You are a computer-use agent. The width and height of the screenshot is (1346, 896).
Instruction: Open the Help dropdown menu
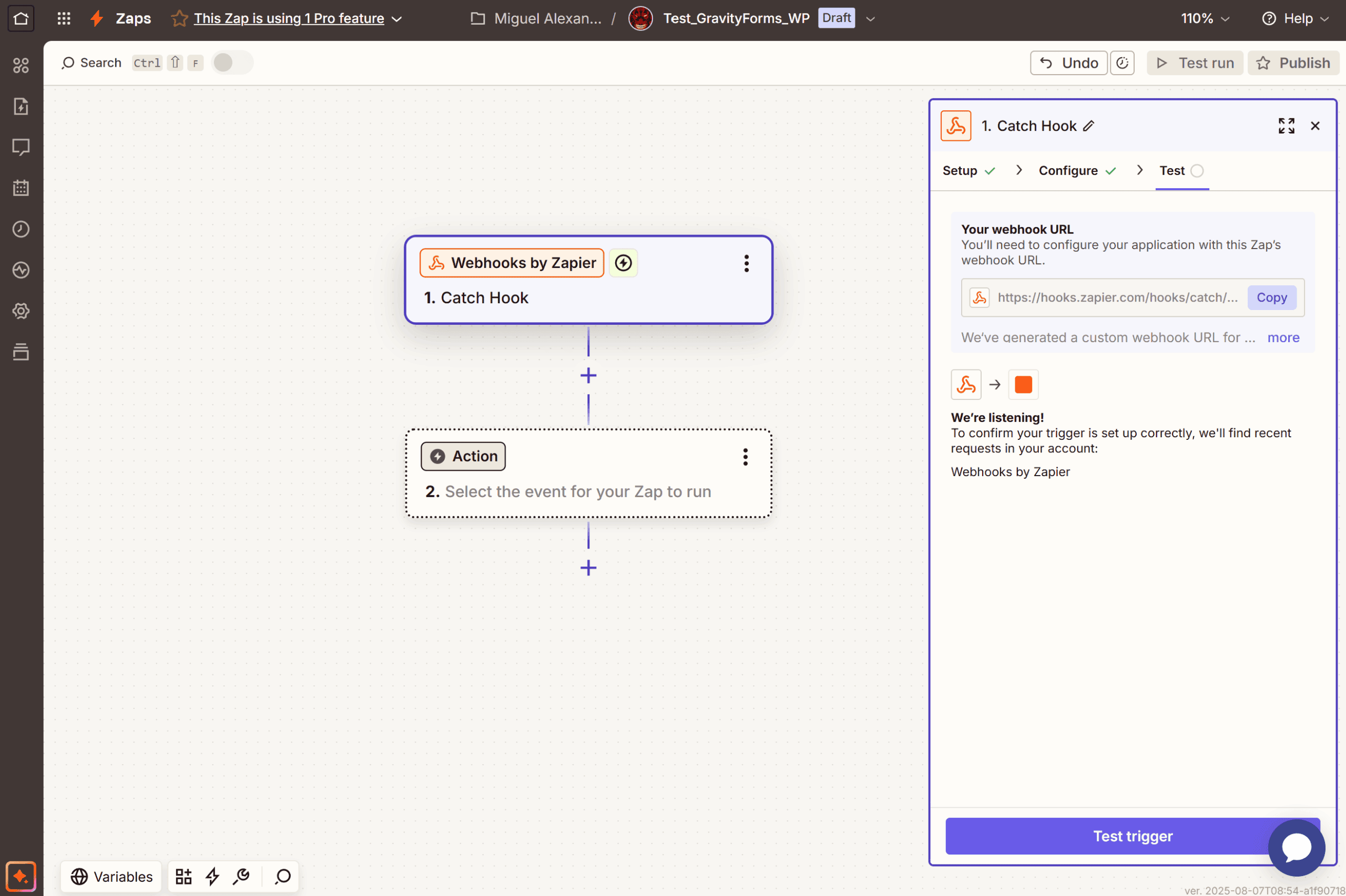tap(1294, 18)
